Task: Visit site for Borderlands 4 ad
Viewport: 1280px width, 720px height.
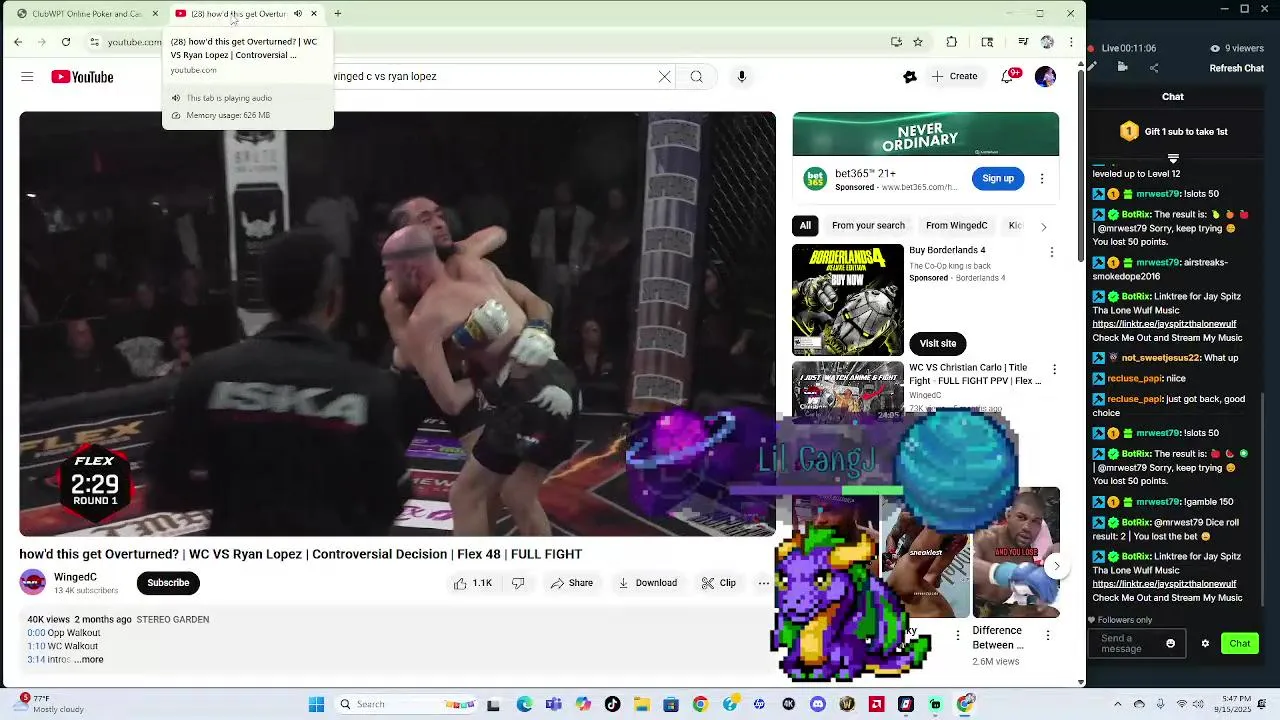Action: 937,343
